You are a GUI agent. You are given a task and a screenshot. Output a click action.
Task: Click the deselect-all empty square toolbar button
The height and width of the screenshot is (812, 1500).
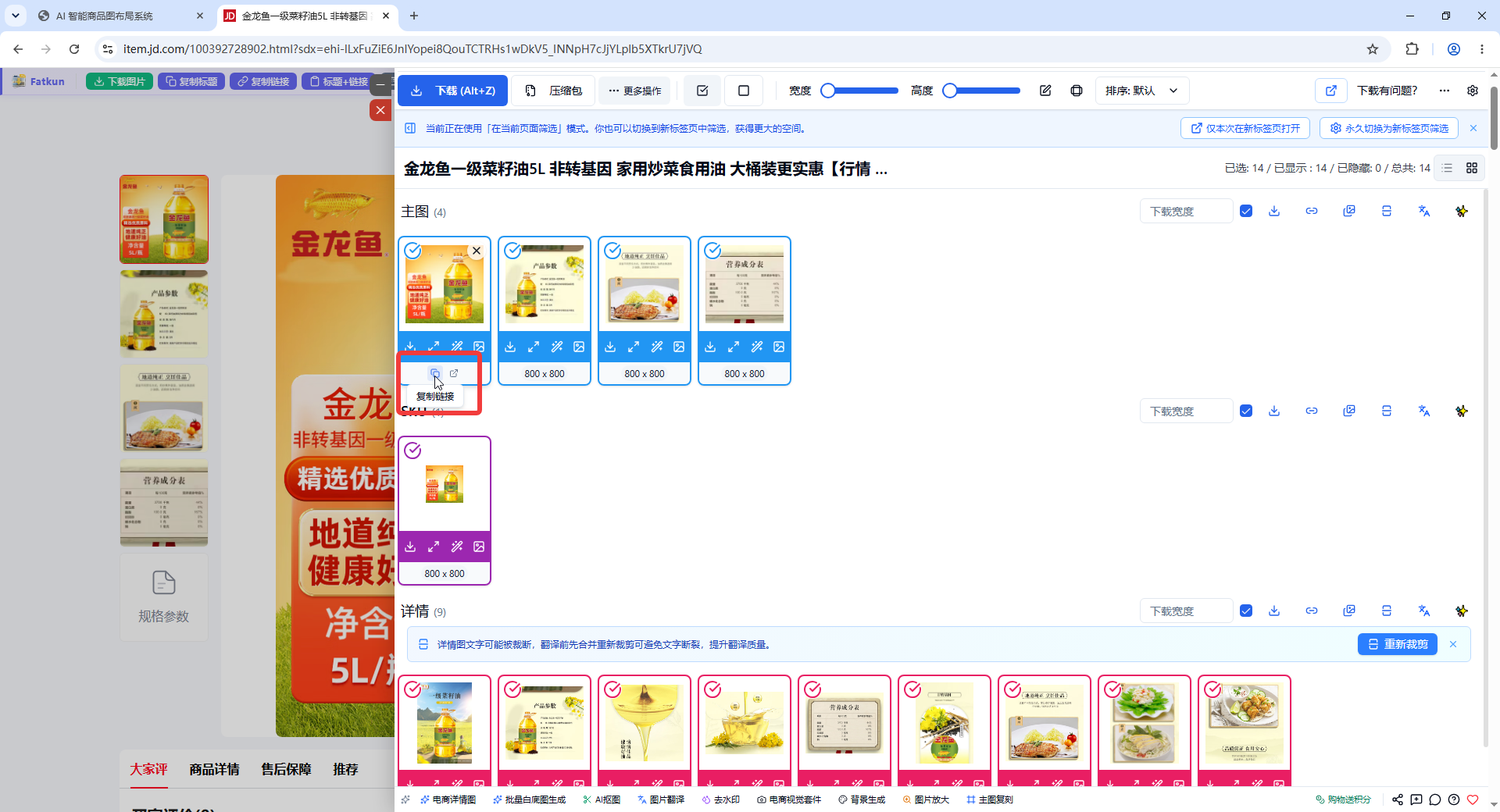744,91
